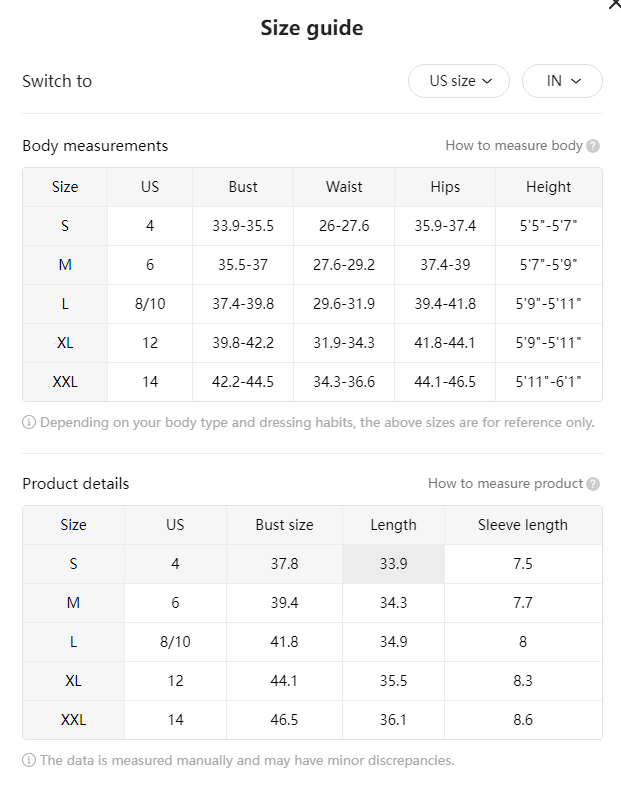
Task: Click the info icon before the manual measurement note
Action: [29, 760]
